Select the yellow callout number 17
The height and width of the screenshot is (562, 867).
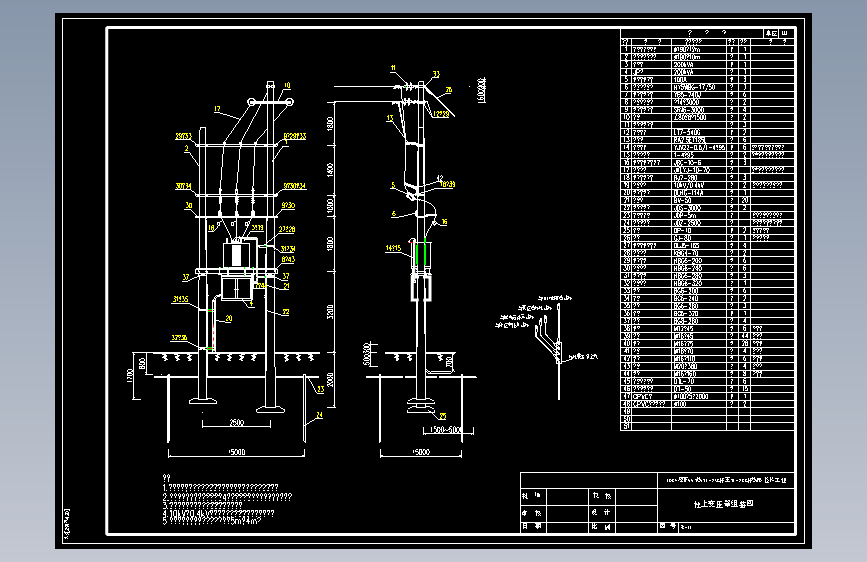217,110
